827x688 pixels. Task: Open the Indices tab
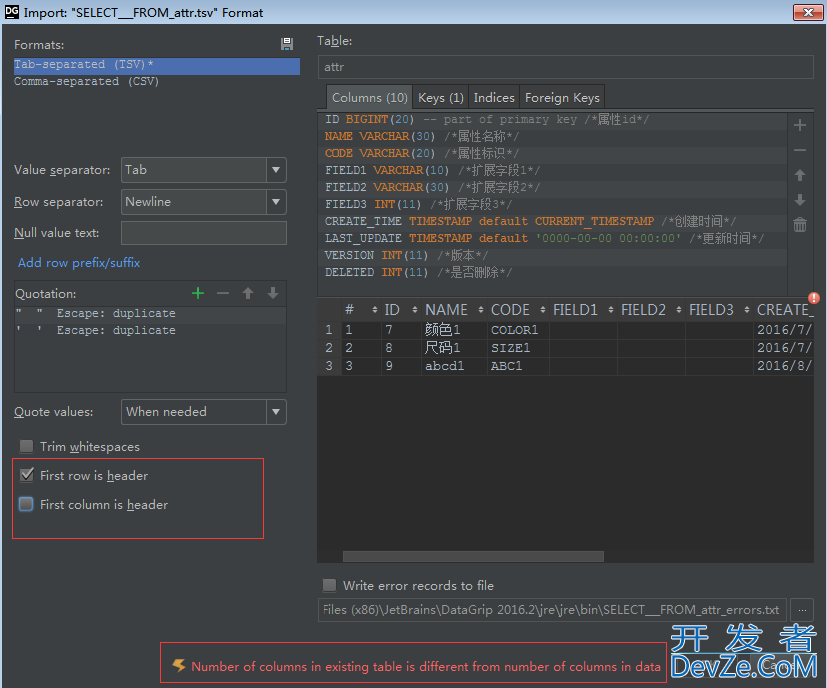[x=494, y=98]
